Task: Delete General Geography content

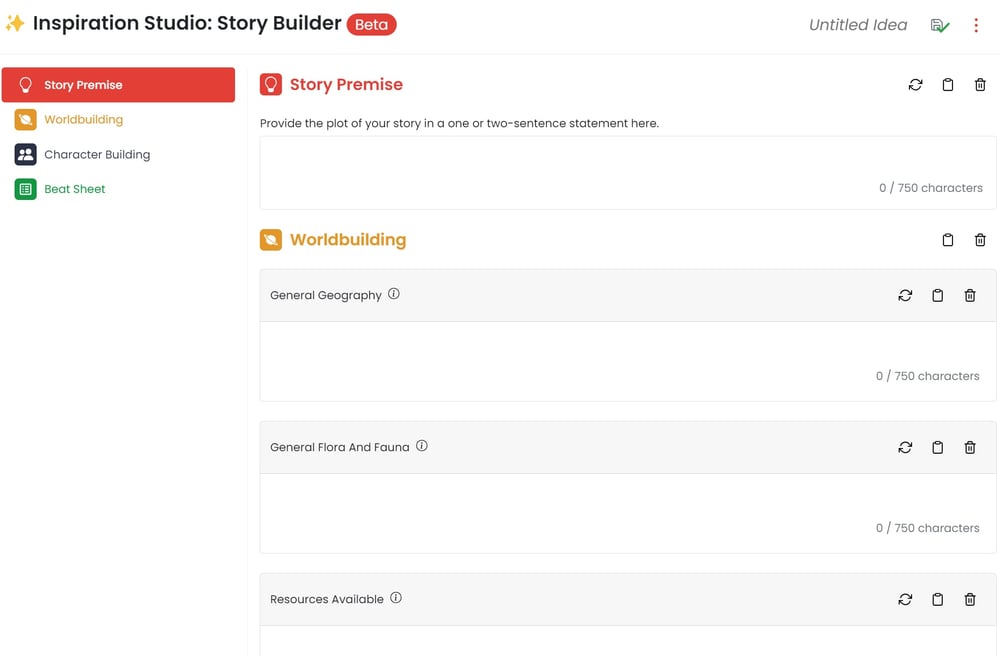Action: [x=970, y=295]
